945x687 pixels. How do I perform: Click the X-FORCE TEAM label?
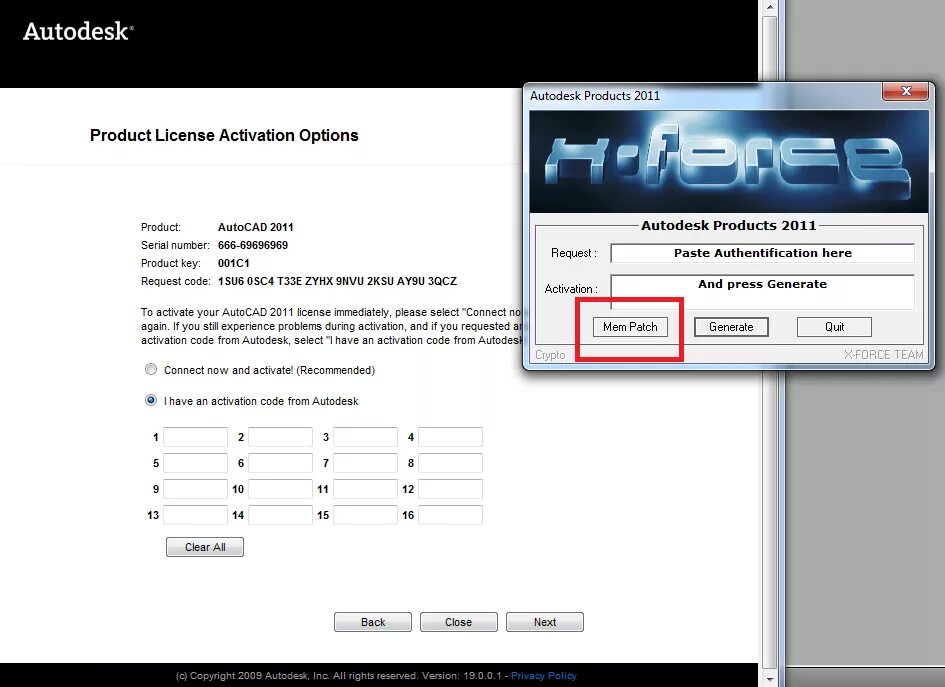pos(884,355)
